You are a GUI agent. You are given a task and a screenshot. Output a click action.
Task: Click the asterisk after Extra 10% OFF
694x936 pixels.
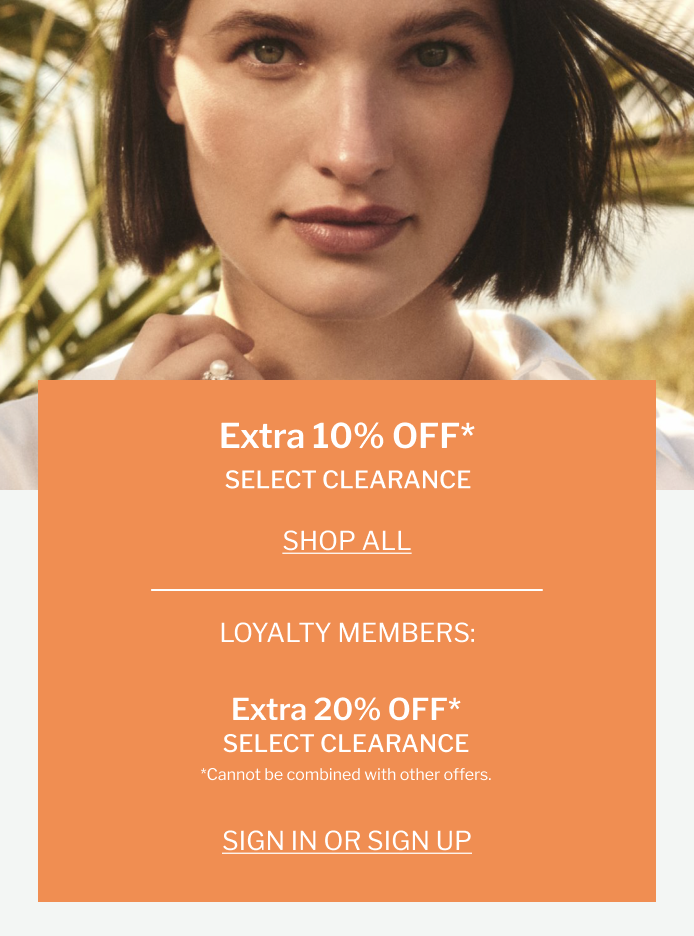[467, 431]
